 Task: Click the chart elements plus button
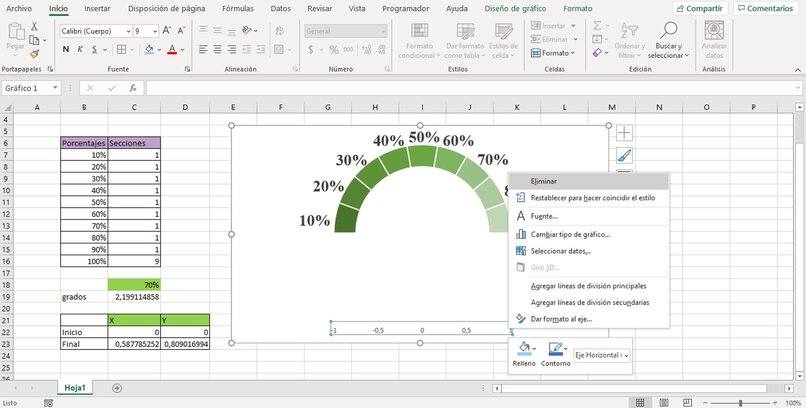tap(624, 133)
